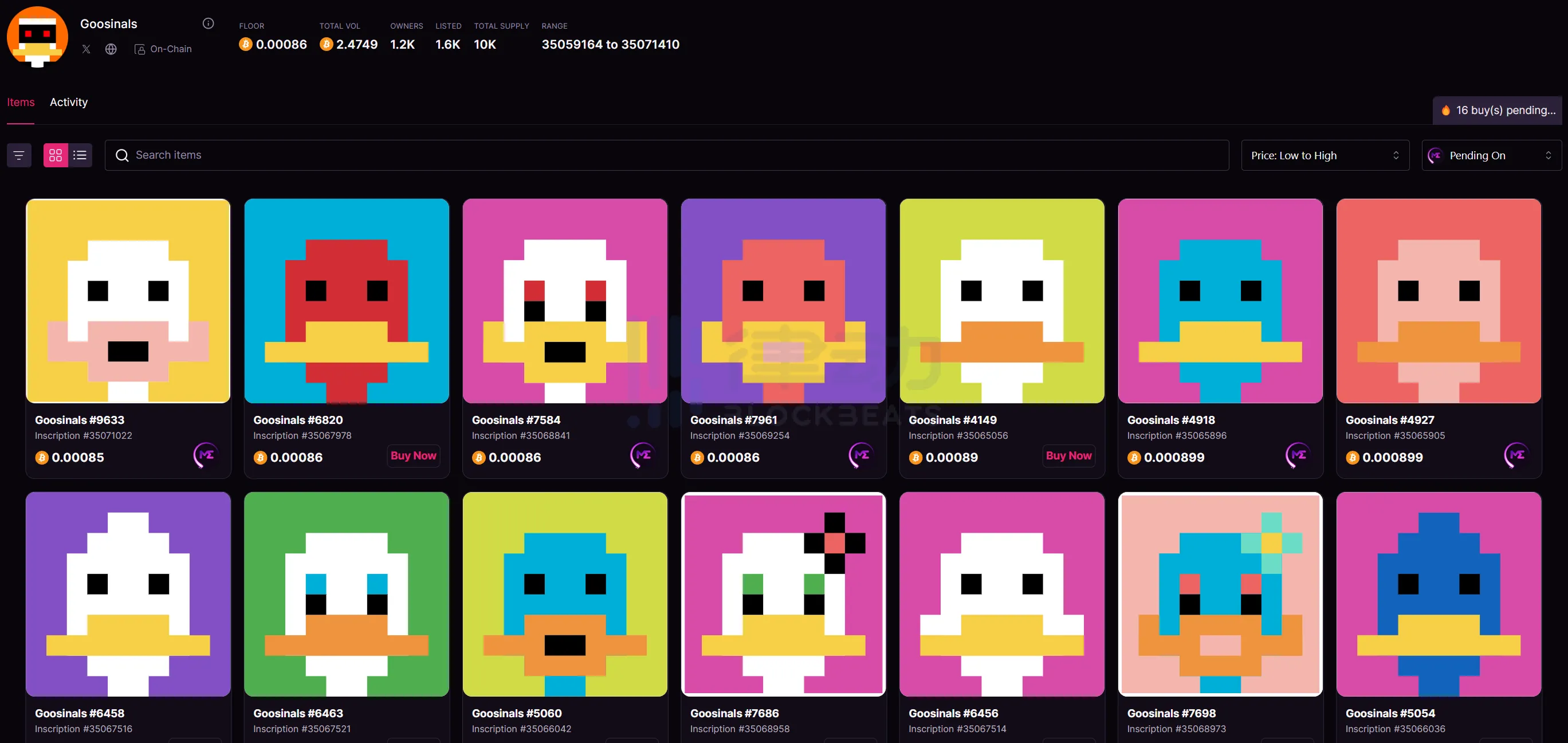Open the 16 buy(s) pending notice
This screenshot has height=743, width=1568.
(x=1498, y=111)
